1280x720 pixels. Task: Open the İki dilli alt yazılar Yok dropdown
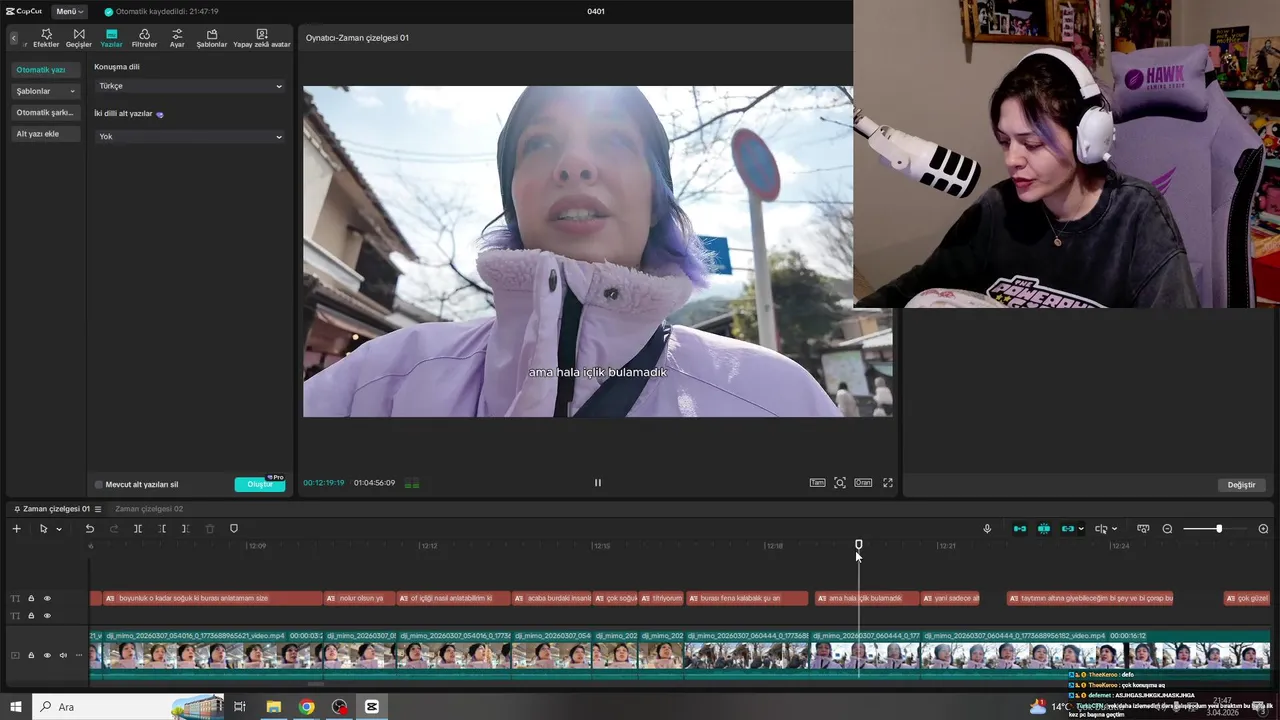190,136
